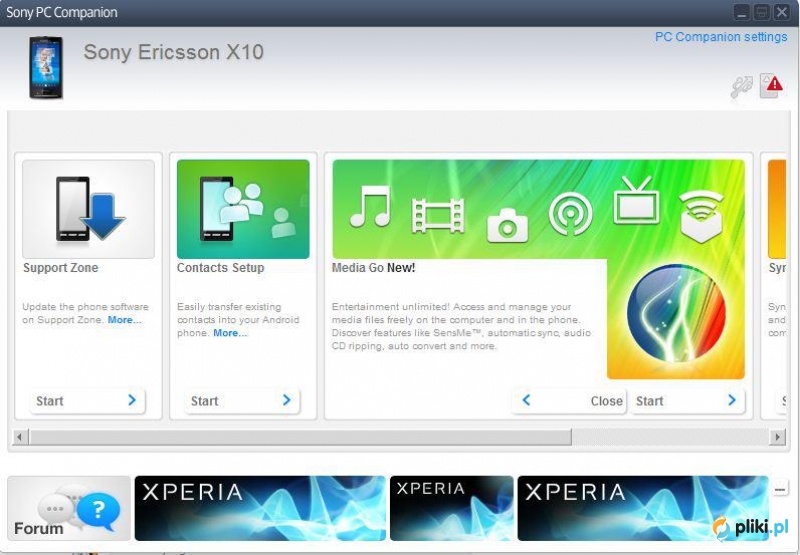Click the first large Xperia banner
Image resolution: width=800 pixels, height=555 pixels.
pyautogui.click(x=260, y=508)
